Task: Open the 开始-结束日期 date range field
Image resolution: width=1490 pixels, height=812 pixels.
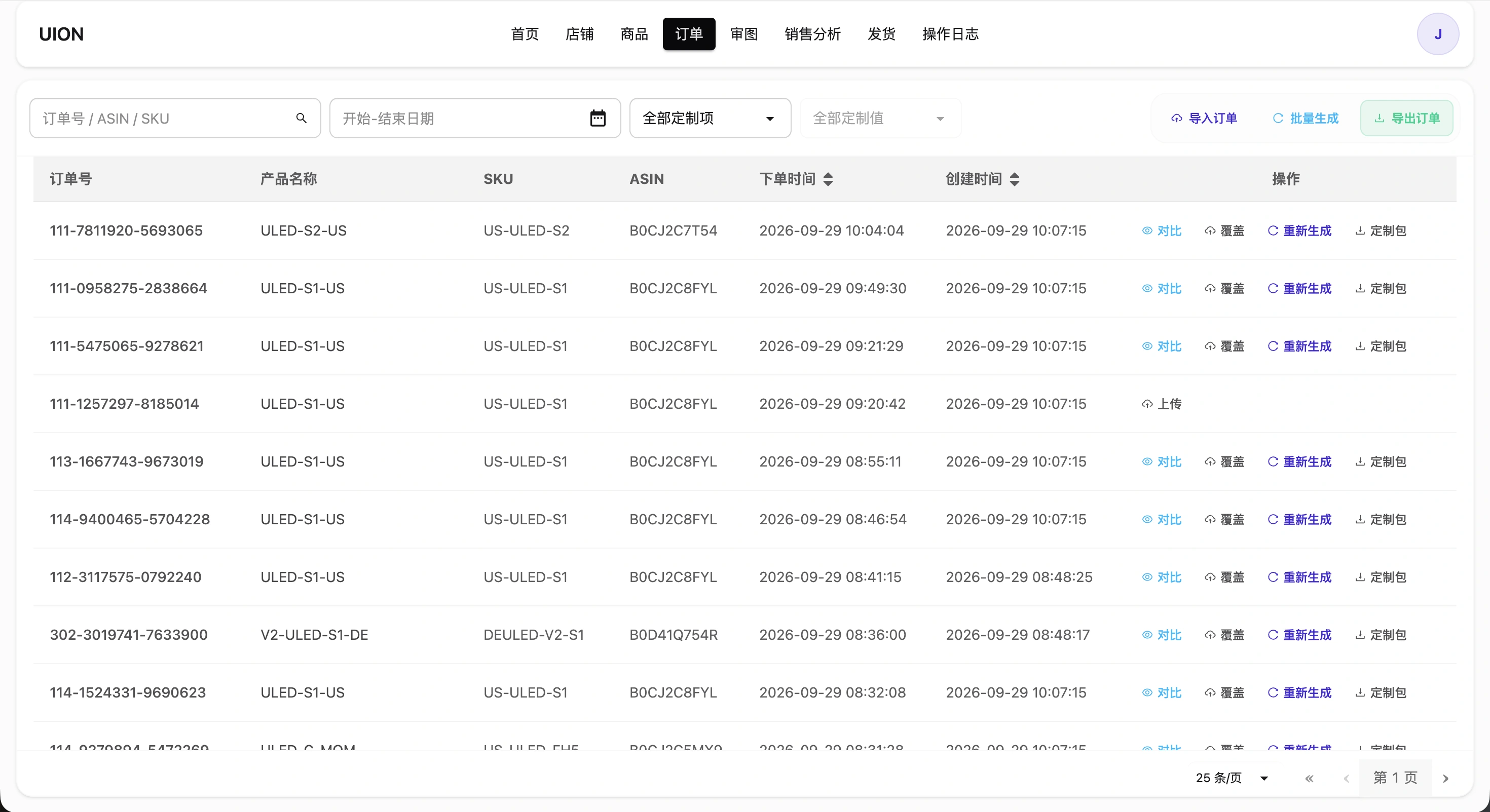Action: point(475,118)
